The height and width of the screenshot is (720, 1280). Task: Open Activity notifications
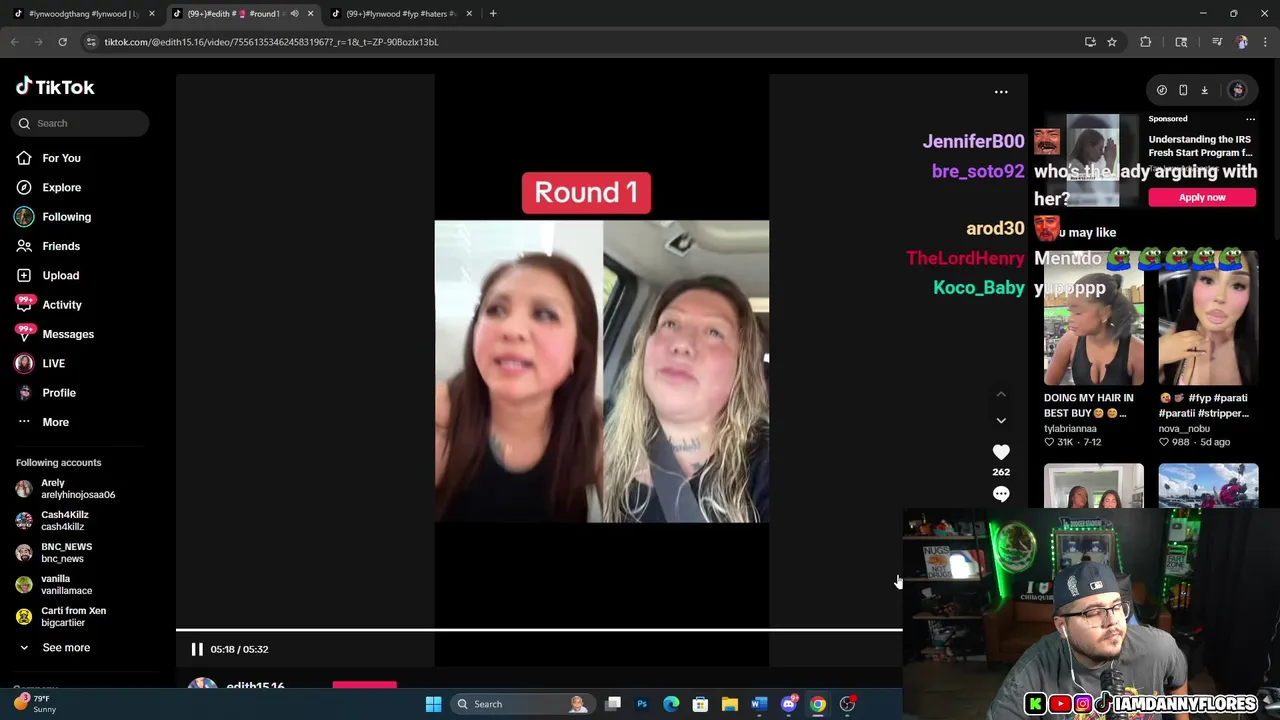click(x=61, y=305)
